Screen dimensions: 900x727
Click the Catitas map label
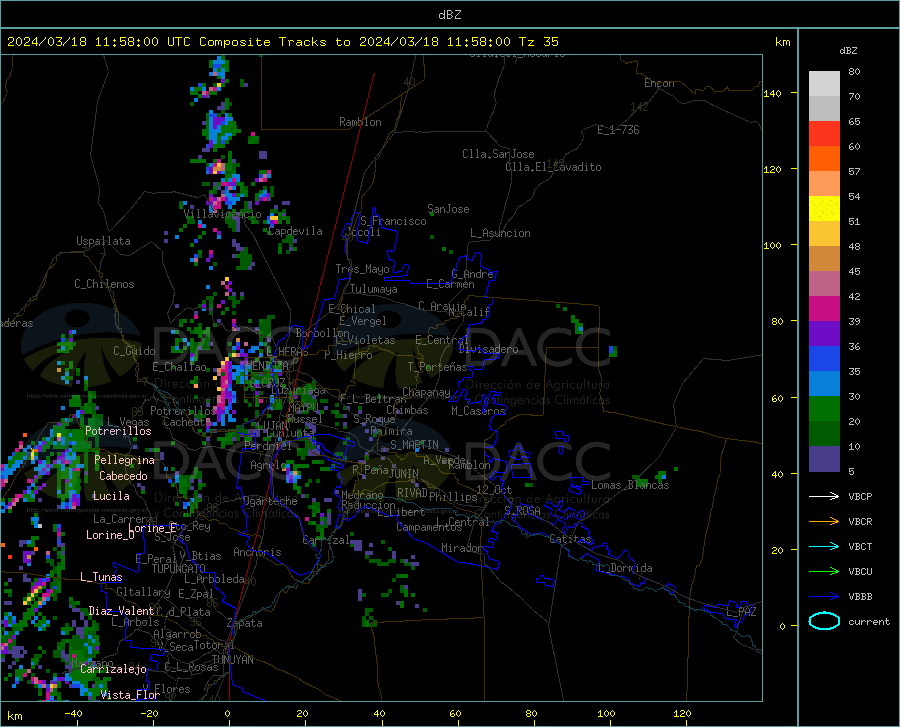tap(570, 539)
